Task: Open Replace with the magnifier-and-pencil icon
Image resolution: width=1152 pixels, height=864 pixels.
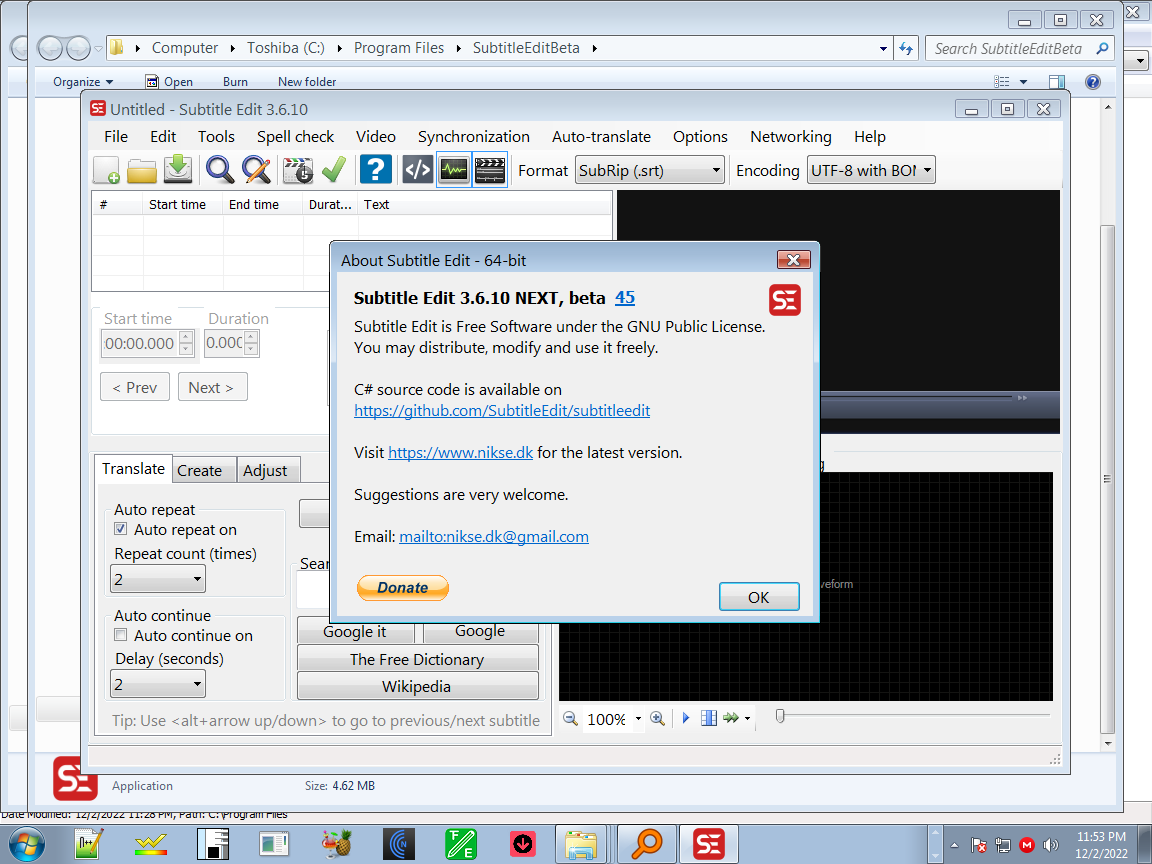Action: click(x=256, y=170)
